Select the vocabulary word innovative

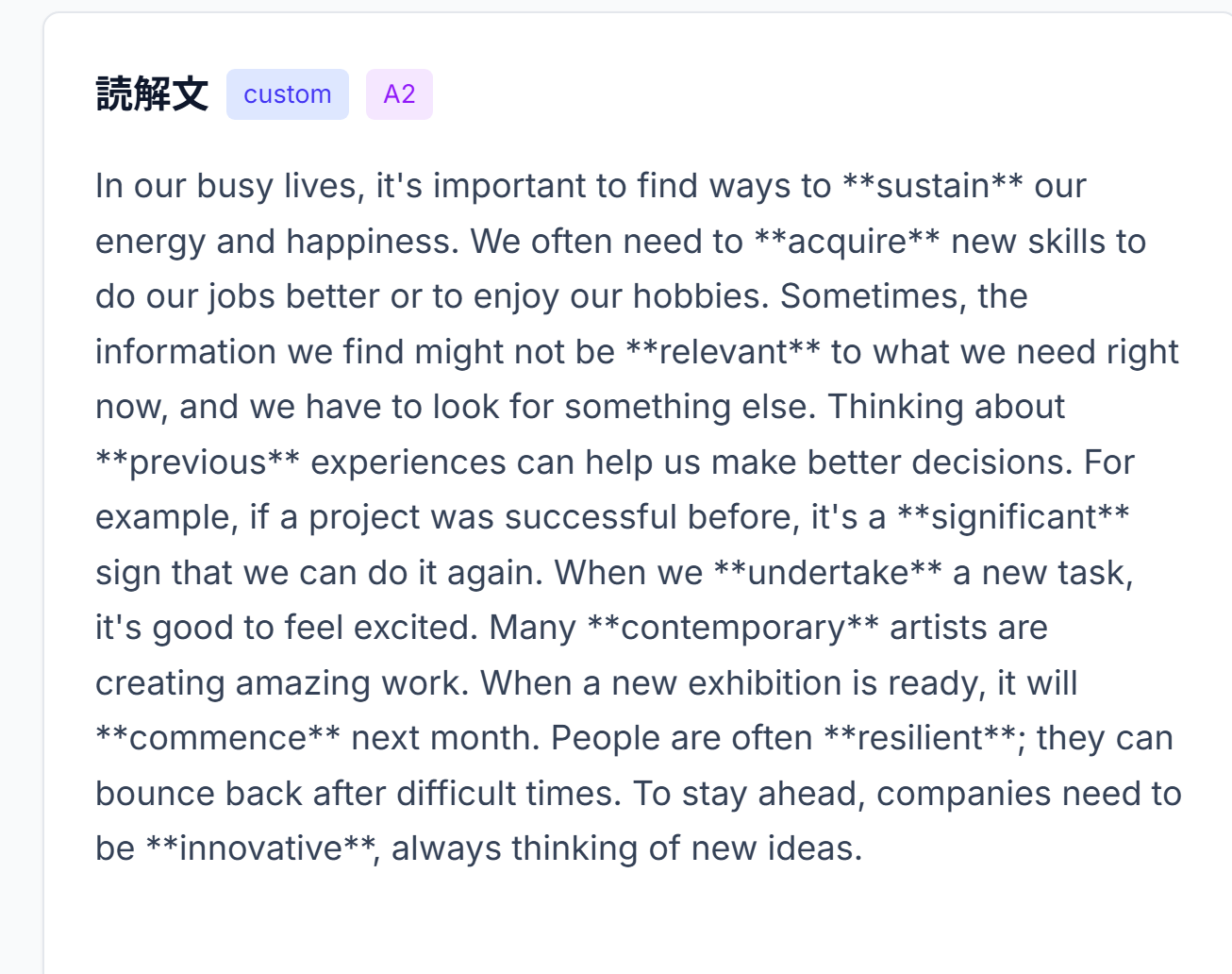[x=260, y=848]
